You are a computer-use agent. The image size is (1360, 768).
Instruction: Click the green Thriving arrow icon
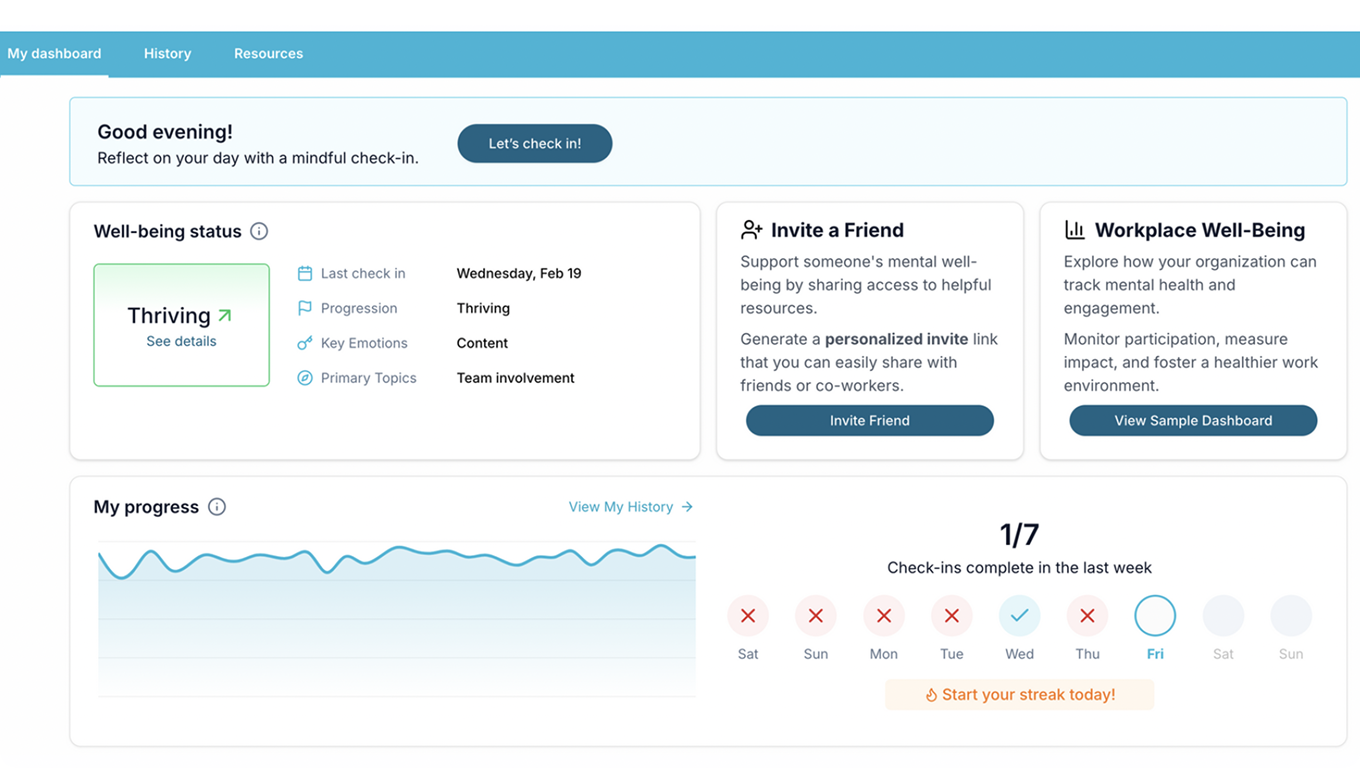click(x=225, y=315)
